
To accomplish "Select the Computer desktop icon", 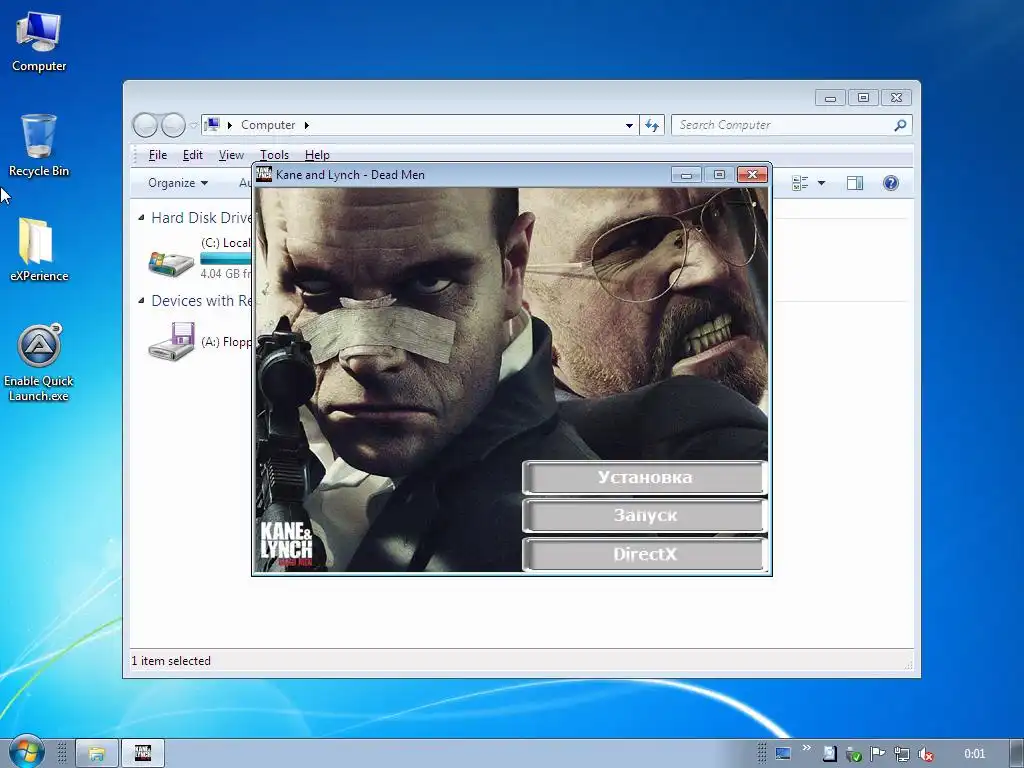I will [39, 42].
